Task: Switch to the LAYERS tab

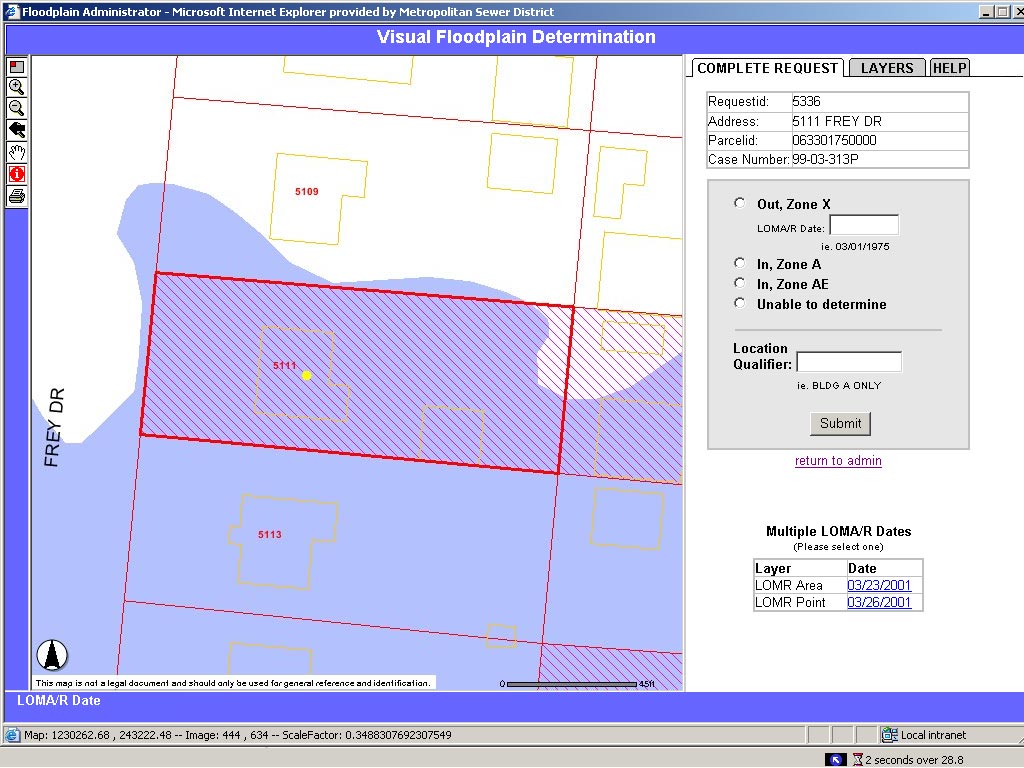Action: (x=887, y=68)
